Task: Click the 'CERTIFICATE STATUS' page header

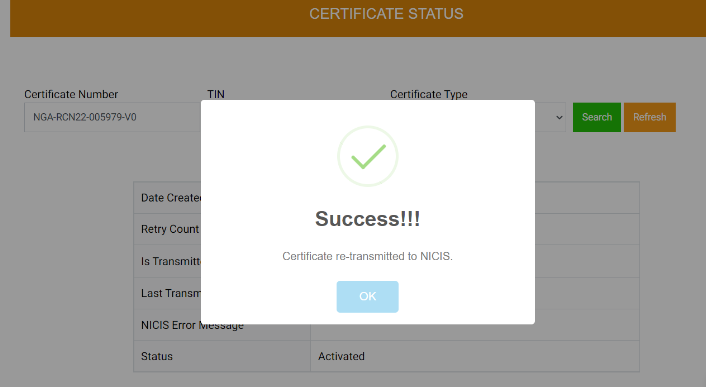Action: pyautogui.click(x=386, y=14)
